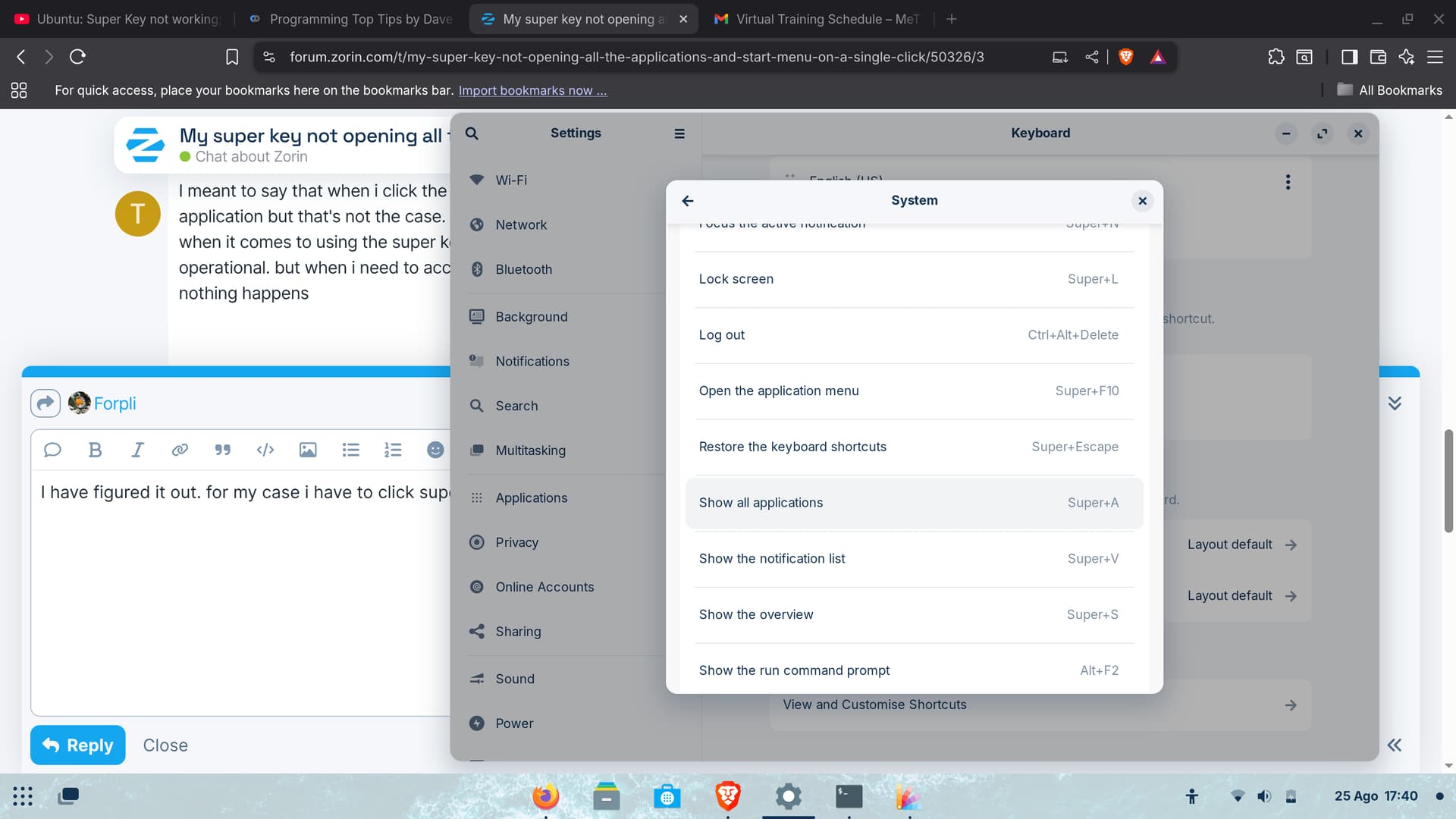1456x819 pixels.
Task: Open the Brave Shields icon in address bar
Action: coord(1125,57)
